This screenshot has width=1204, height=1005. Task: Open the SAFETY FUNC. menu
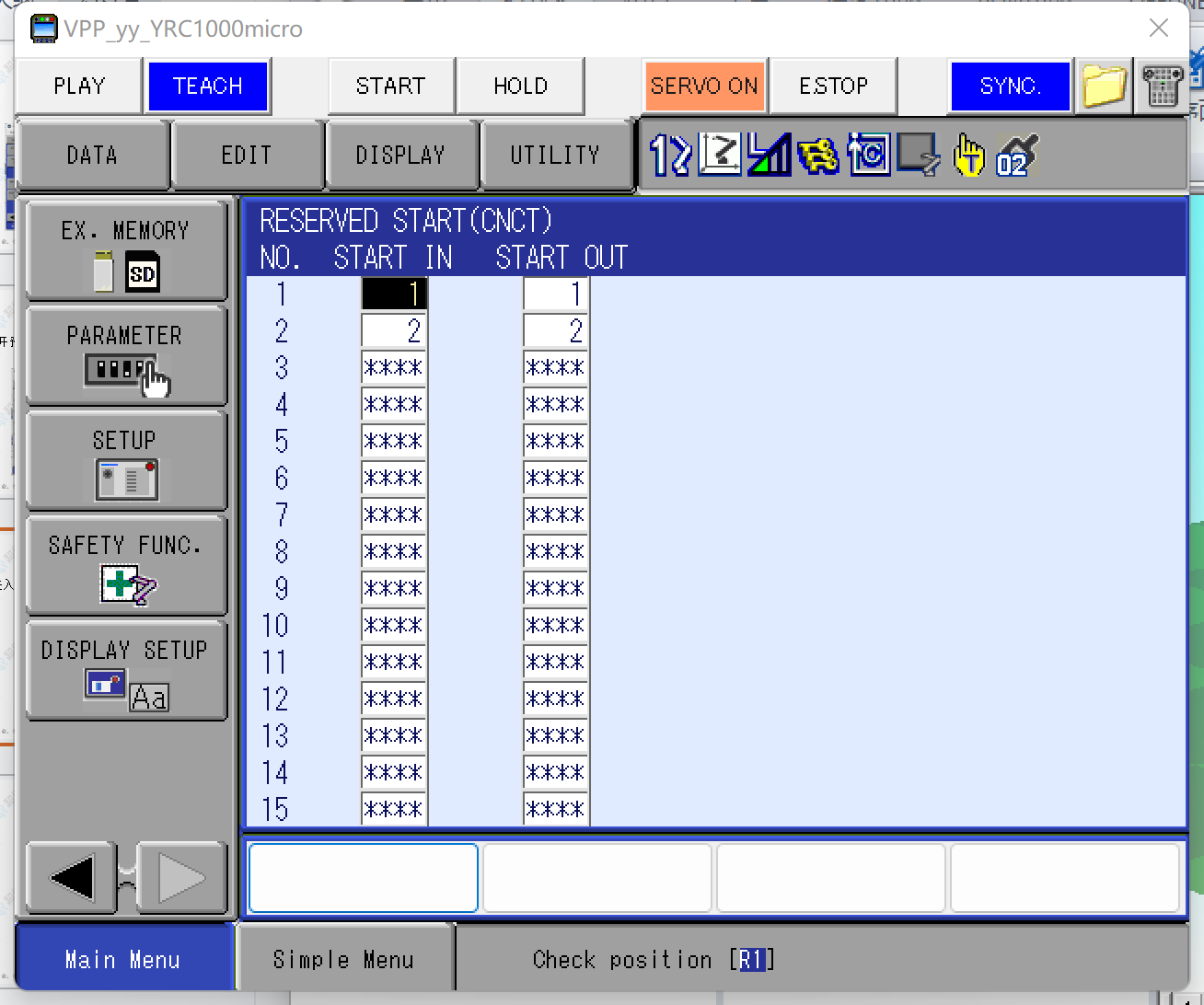126,565
